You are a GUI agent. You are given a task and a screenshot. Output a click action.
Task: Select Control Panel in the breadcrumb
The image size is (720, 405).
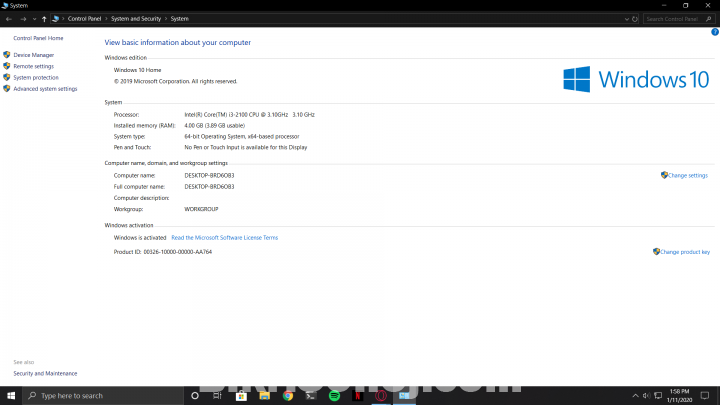click(84, 19)
